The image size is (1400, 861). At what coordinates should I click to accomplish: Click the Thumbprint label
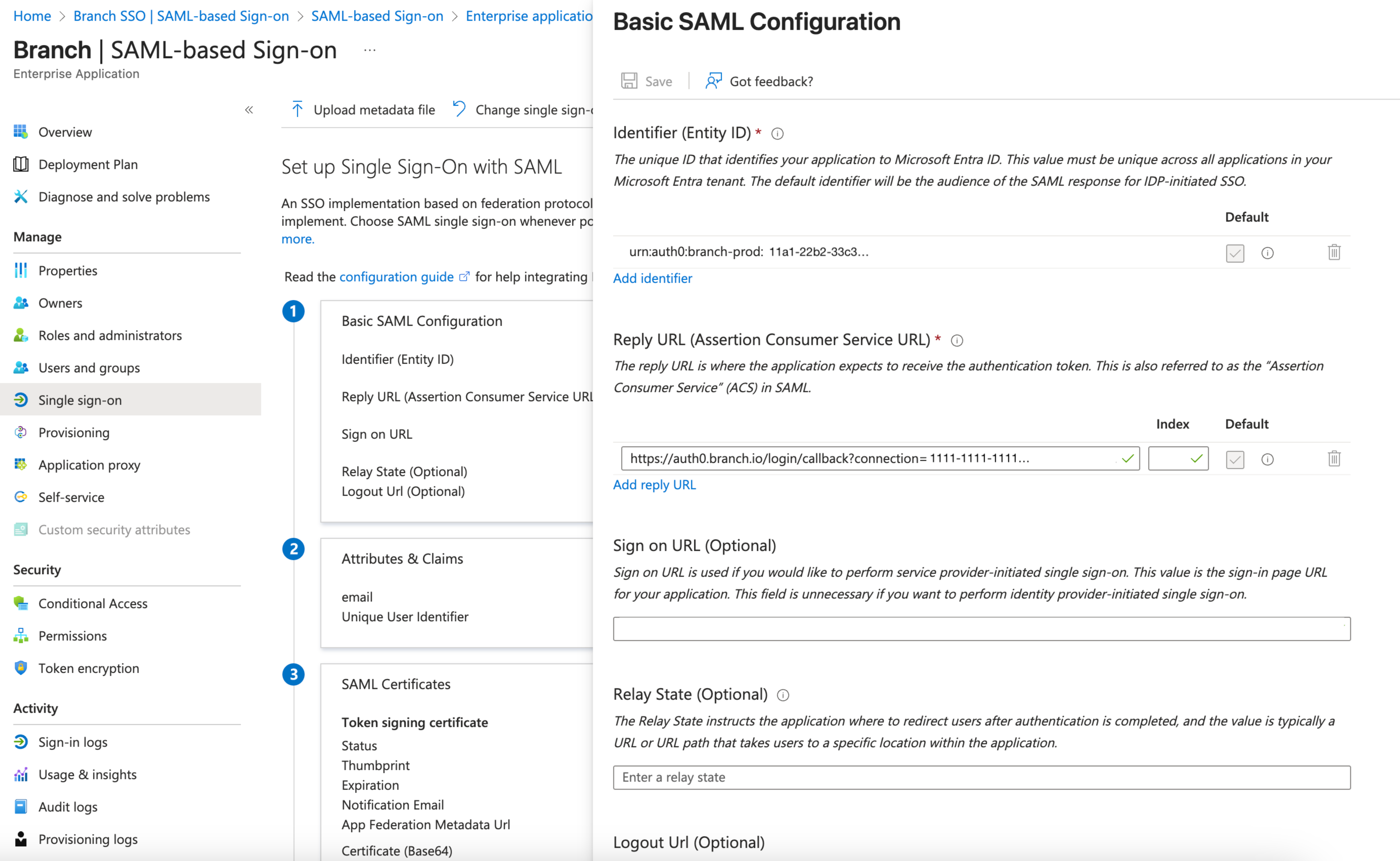375,765
